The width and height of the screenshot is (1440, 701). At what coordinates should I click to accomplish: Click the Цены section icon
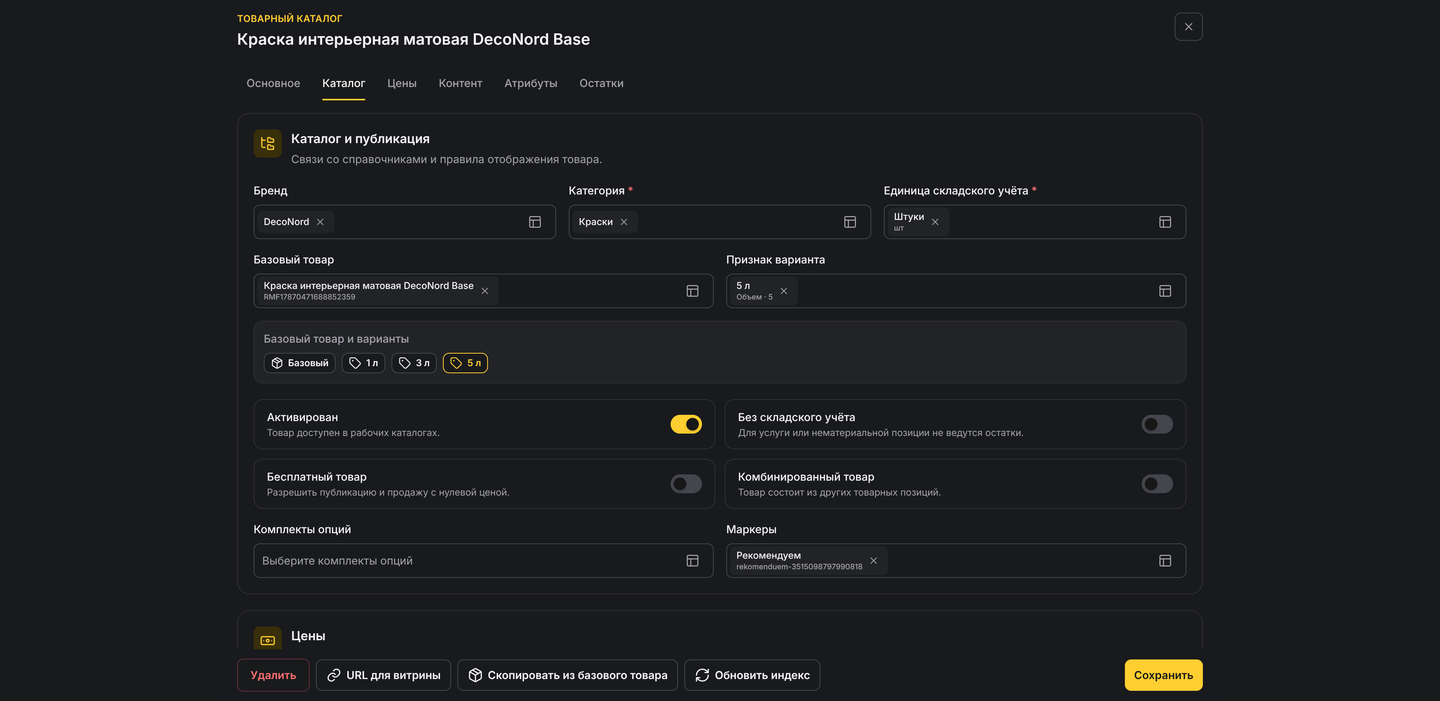pos(267,639)
